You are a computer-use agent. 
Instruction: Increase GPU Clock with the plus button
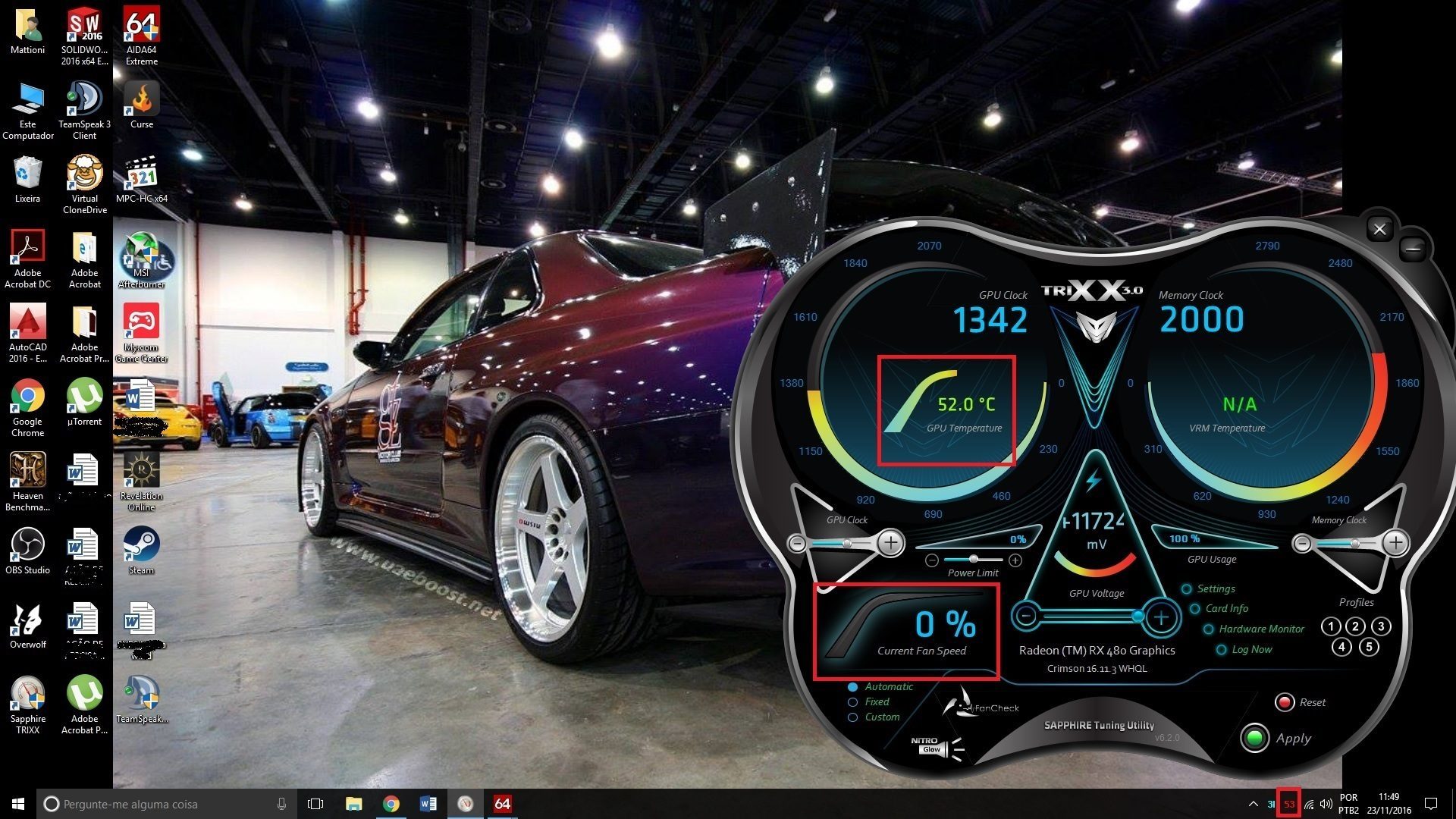click(891, 543)
